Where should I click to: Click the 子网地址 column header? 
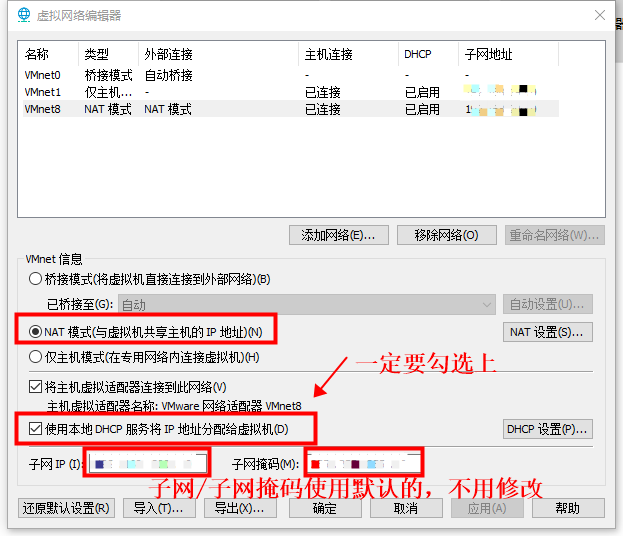click(509, 54)
